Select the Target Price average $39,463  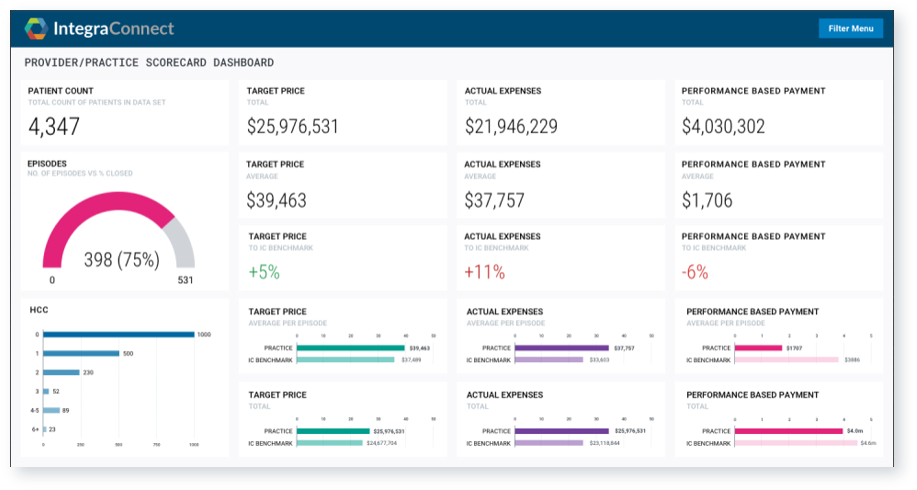click(x=277, y=200)
